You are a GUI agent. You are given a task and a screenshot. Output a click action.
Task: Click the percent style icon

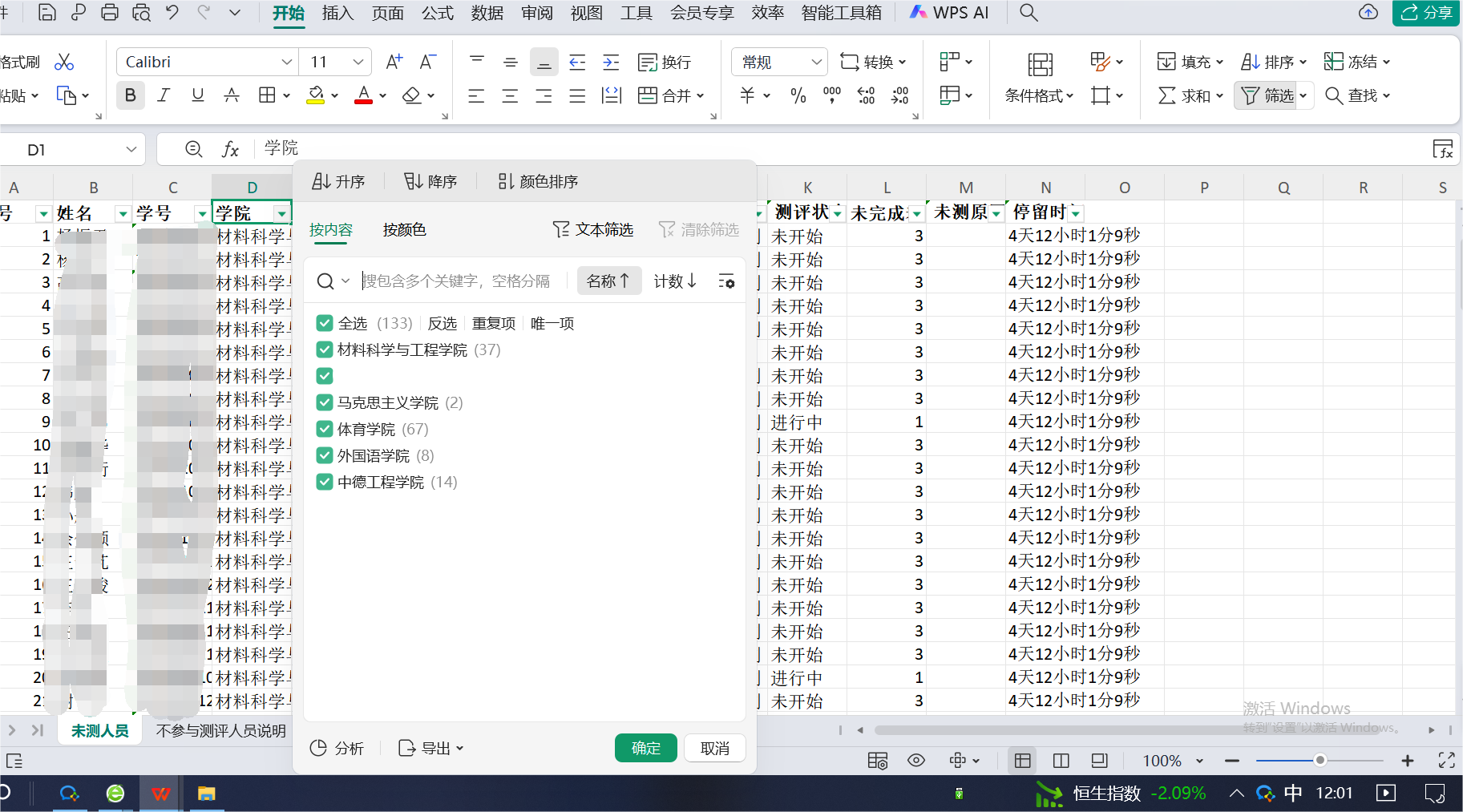coord(798,96)
